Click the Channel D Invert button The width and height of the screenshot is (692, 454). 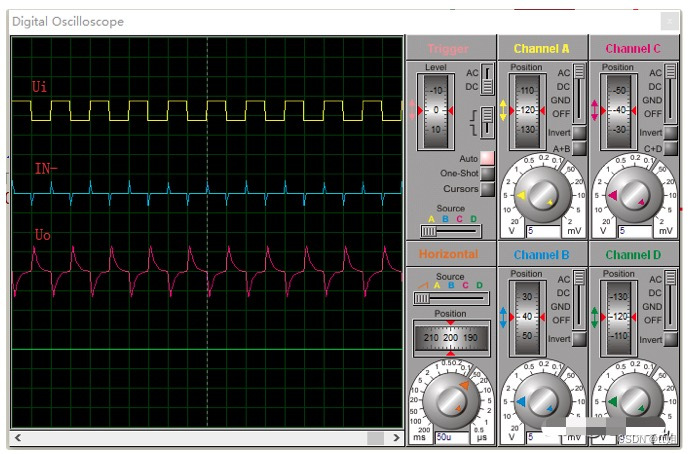pyautogui.click(x=670, y=339)
